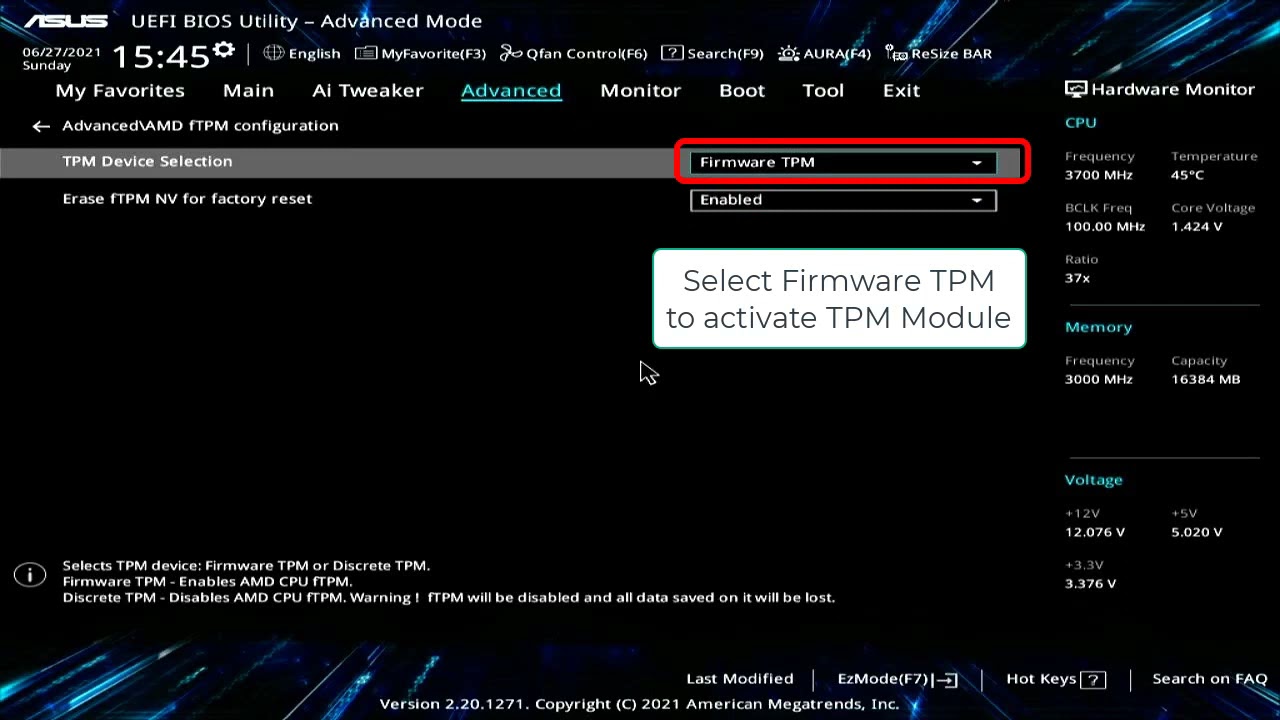Click the AURA(F4) light icon
The width and height of the screenshot is (1280, 720).
coord(788,53)
